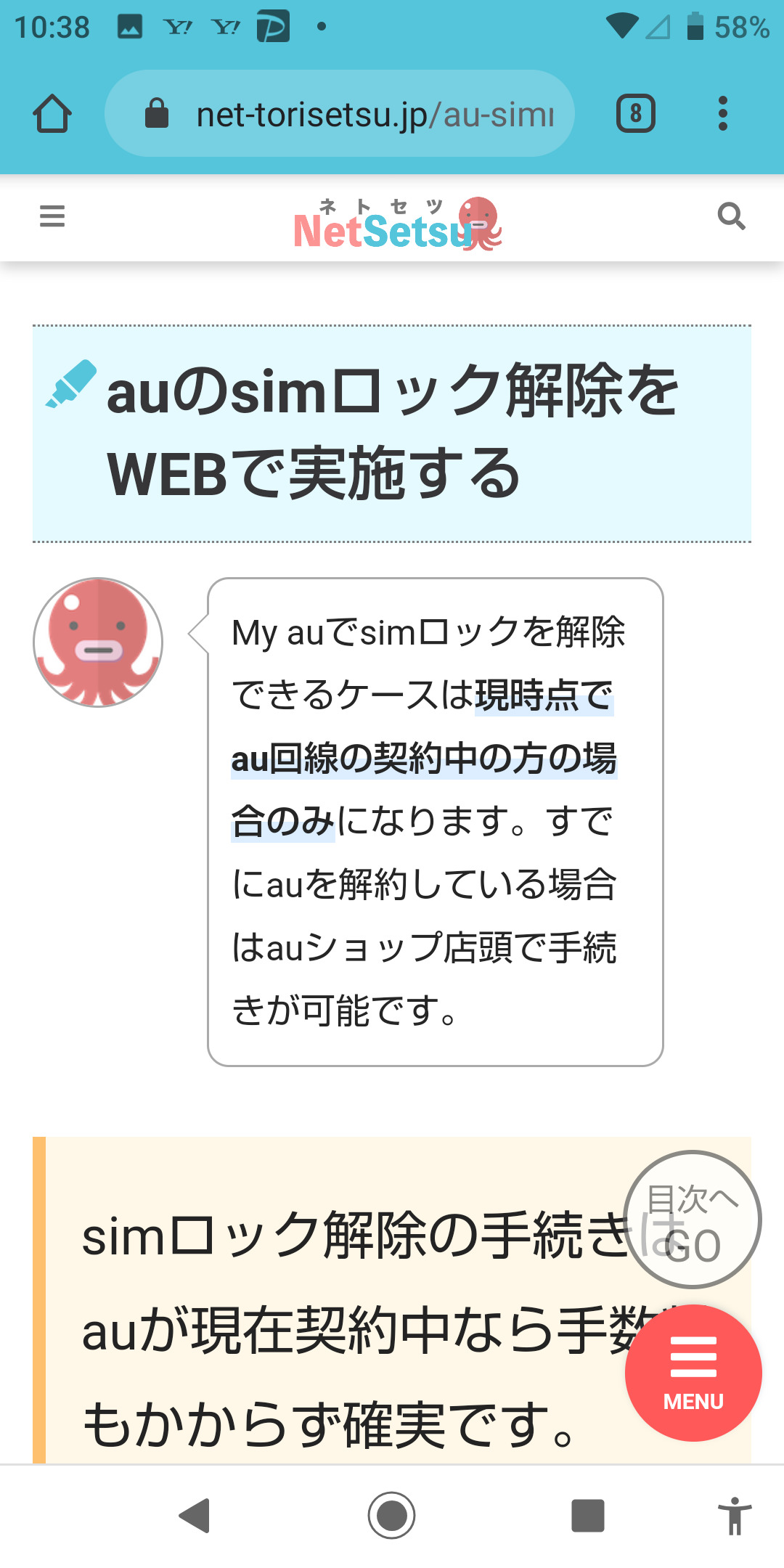The width and height of the screenshot is (784, 1568).
Task: Tap the browser home icon
Action: coord(52,114)
